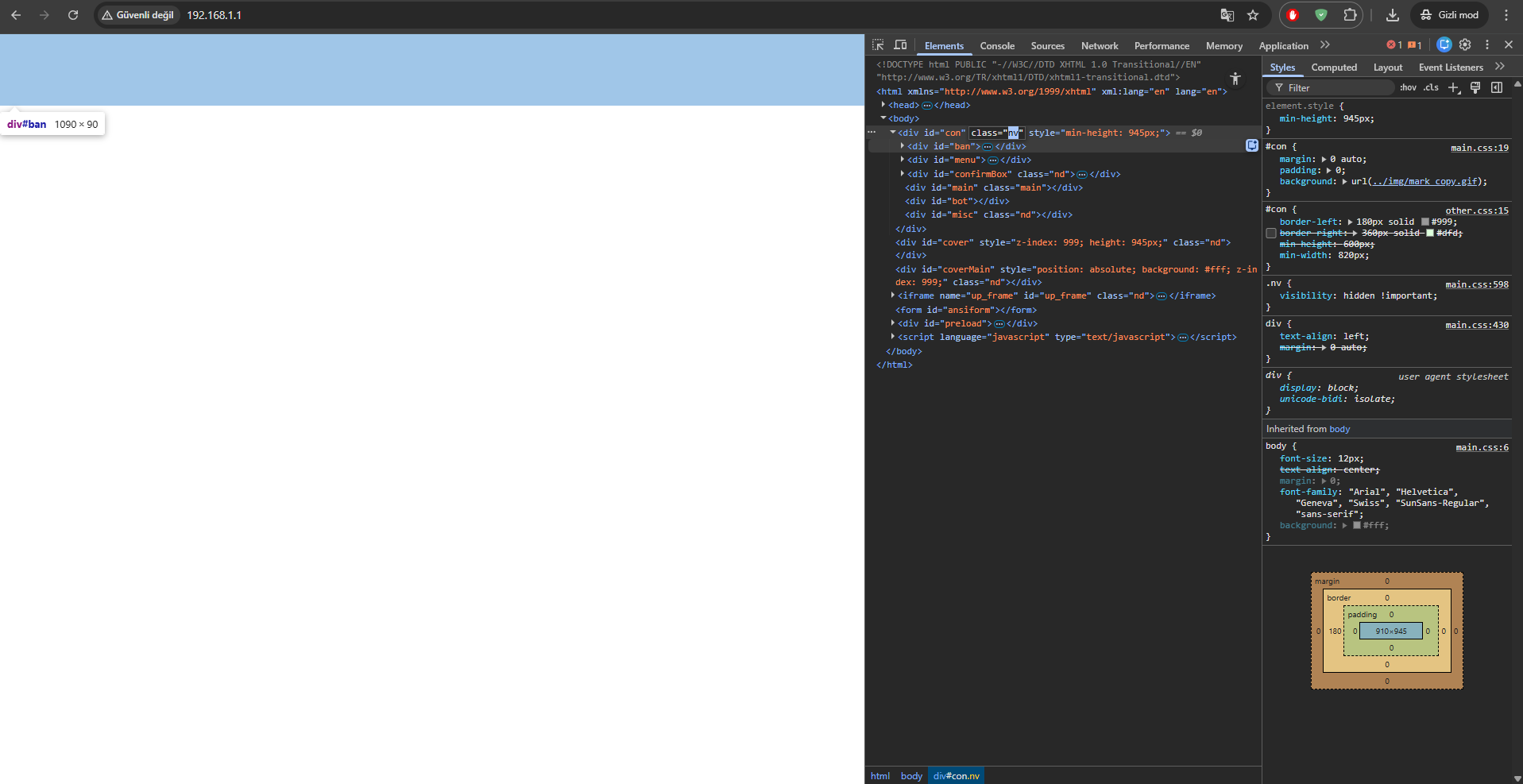The width and height of the screenshot is (1523, 784).
Task: Open the extensions puzzle icon
Action: [x=1350, y=15]
